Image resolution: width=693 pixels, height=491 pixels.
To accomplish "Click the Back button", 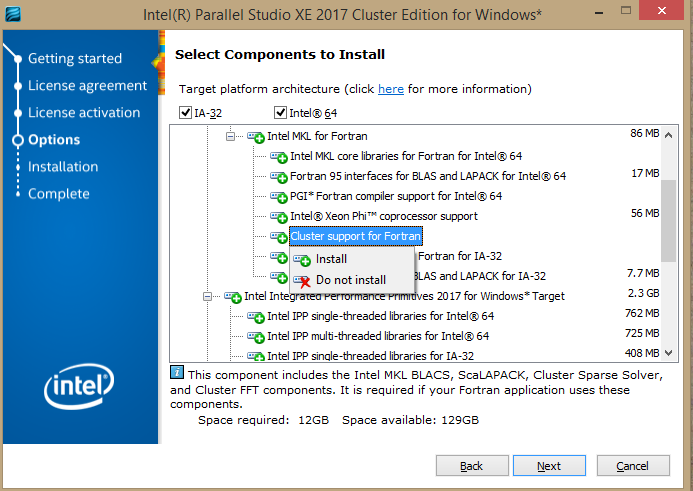I will (x=471, y=466).
